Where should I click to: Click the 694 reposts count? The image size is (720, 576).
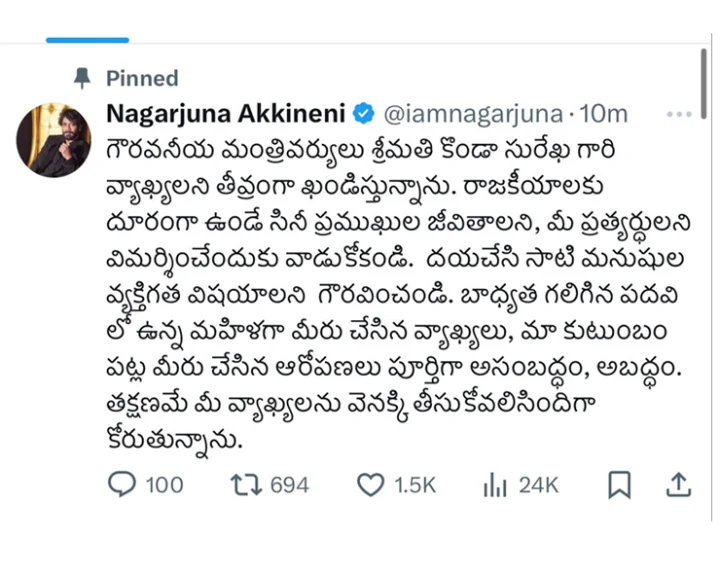click(x=289, y=485)
